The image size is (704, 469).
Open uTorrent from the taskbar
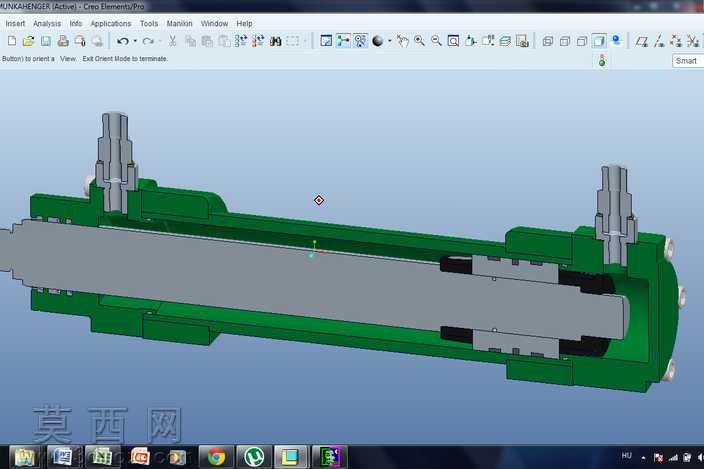coord(254,457)
